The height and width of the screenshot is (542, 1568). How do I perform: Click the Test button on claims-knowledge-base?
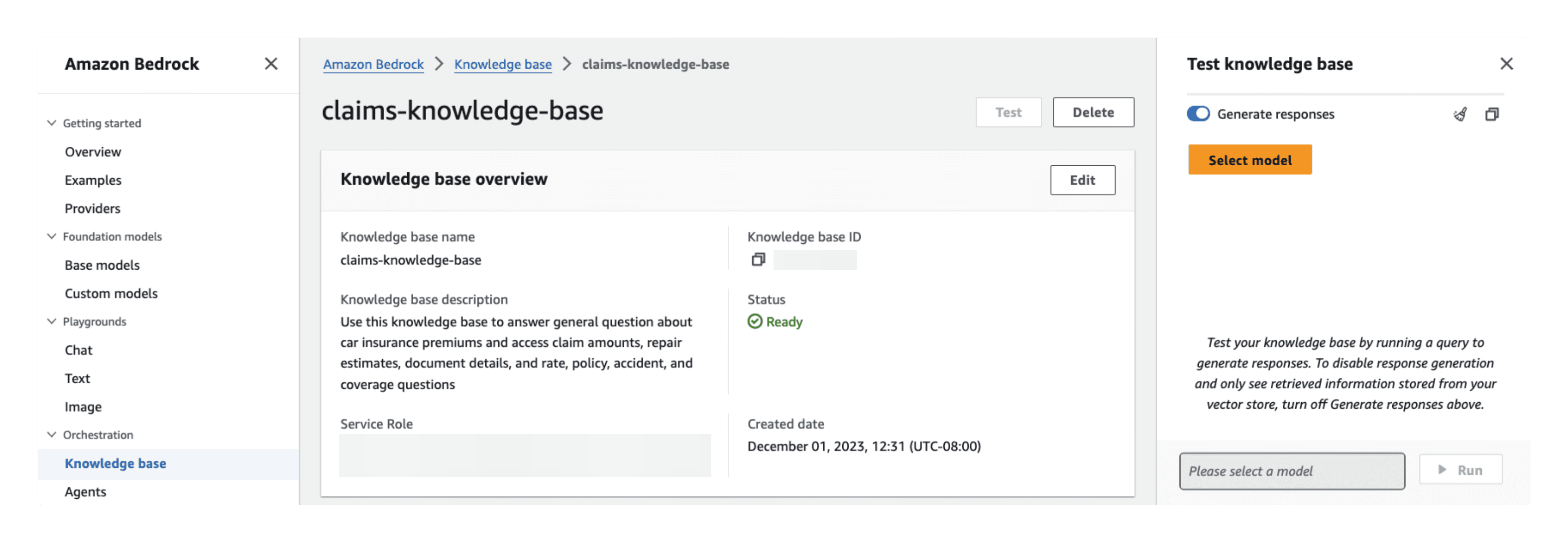pos(1008,112)
